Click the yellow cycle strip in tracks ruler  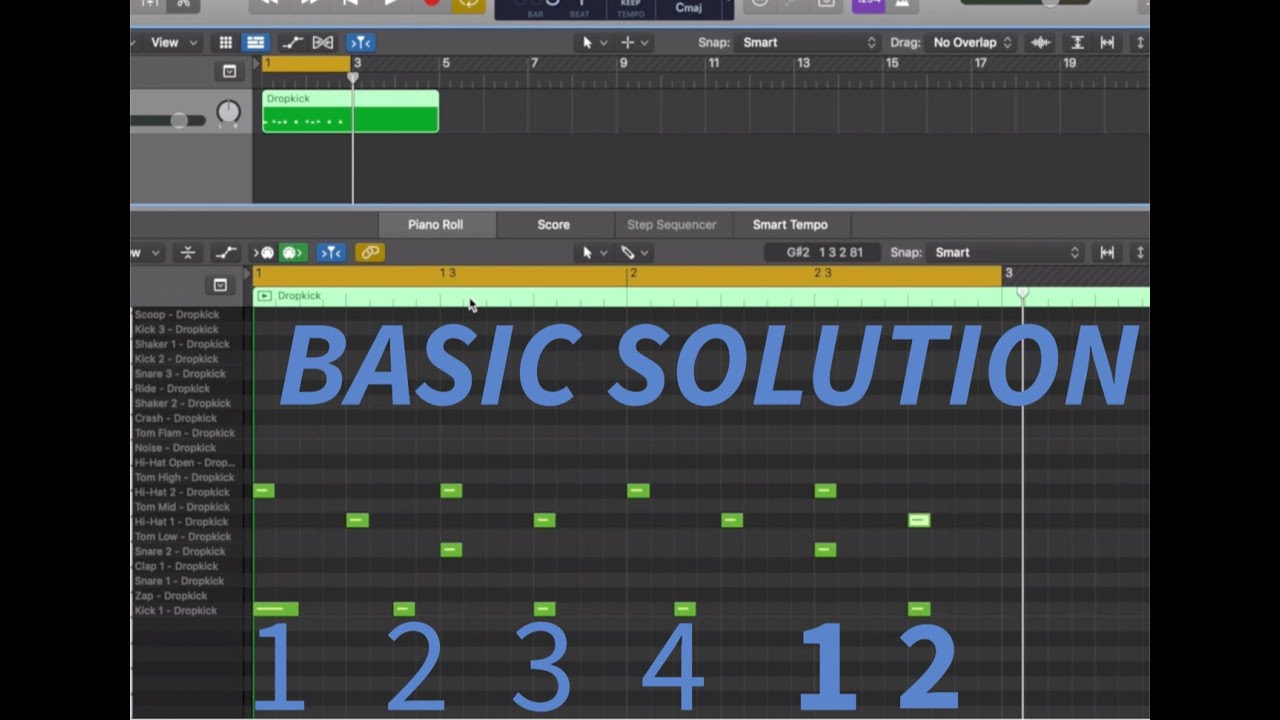coord(306,63)
